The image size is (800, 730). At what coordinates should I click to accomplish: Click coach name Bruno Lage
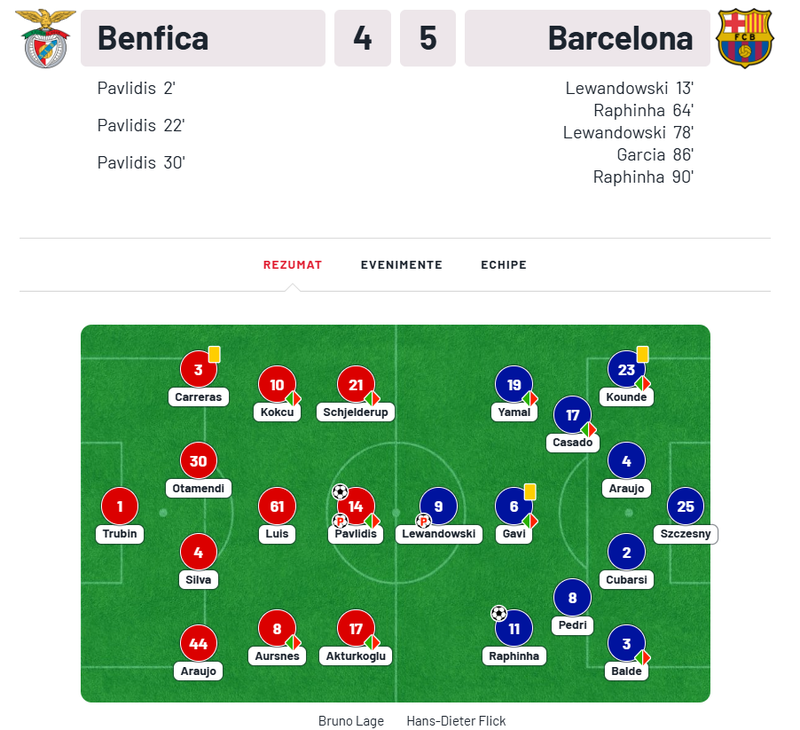(352, 720)
